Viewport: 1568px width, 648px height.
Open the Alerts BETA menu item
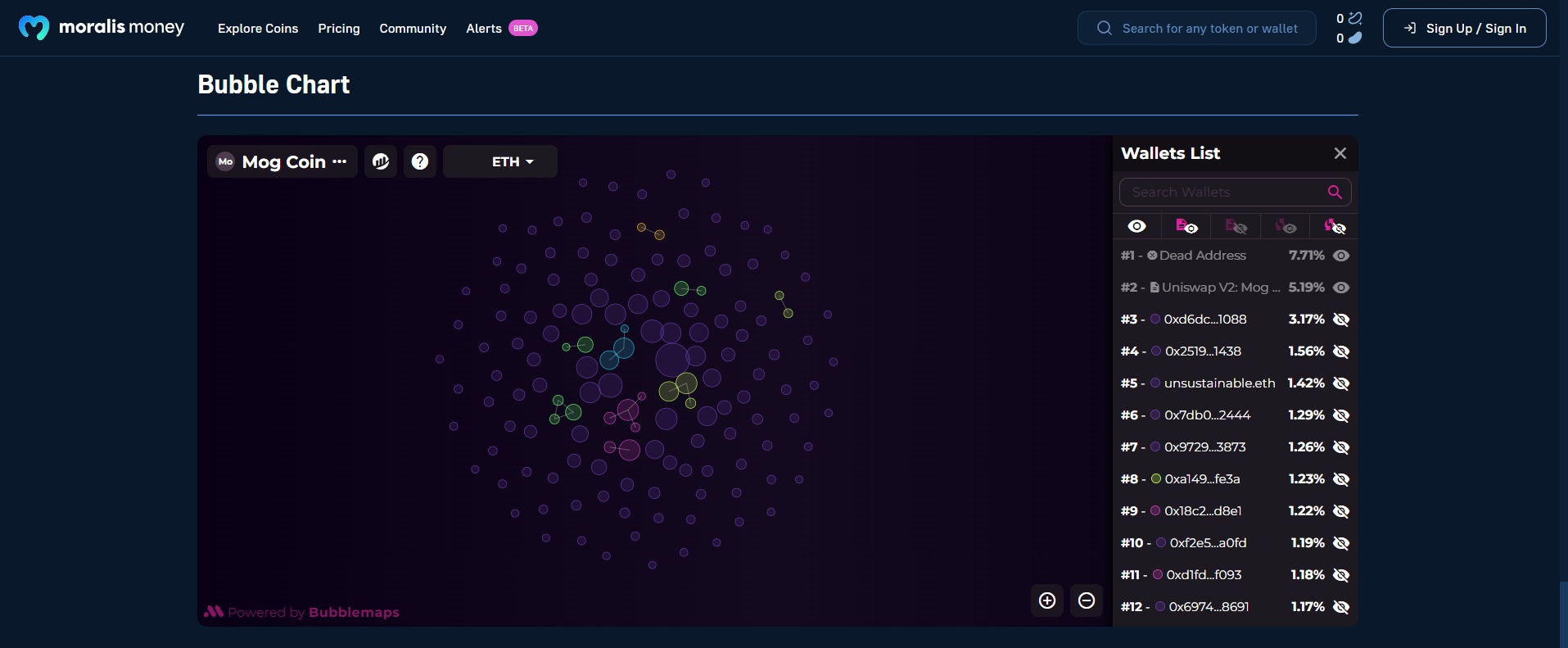pos(502,28)
